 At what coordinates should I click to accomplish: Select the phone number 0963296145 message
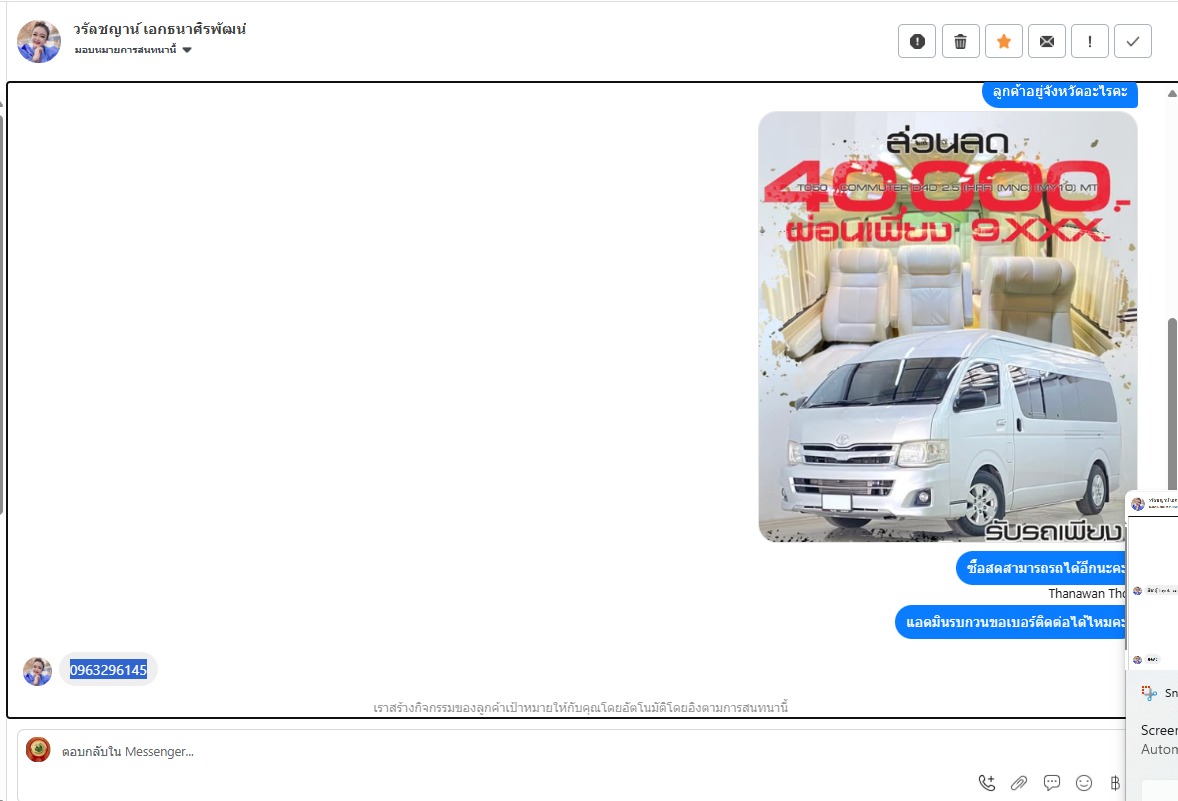[108, 670]
